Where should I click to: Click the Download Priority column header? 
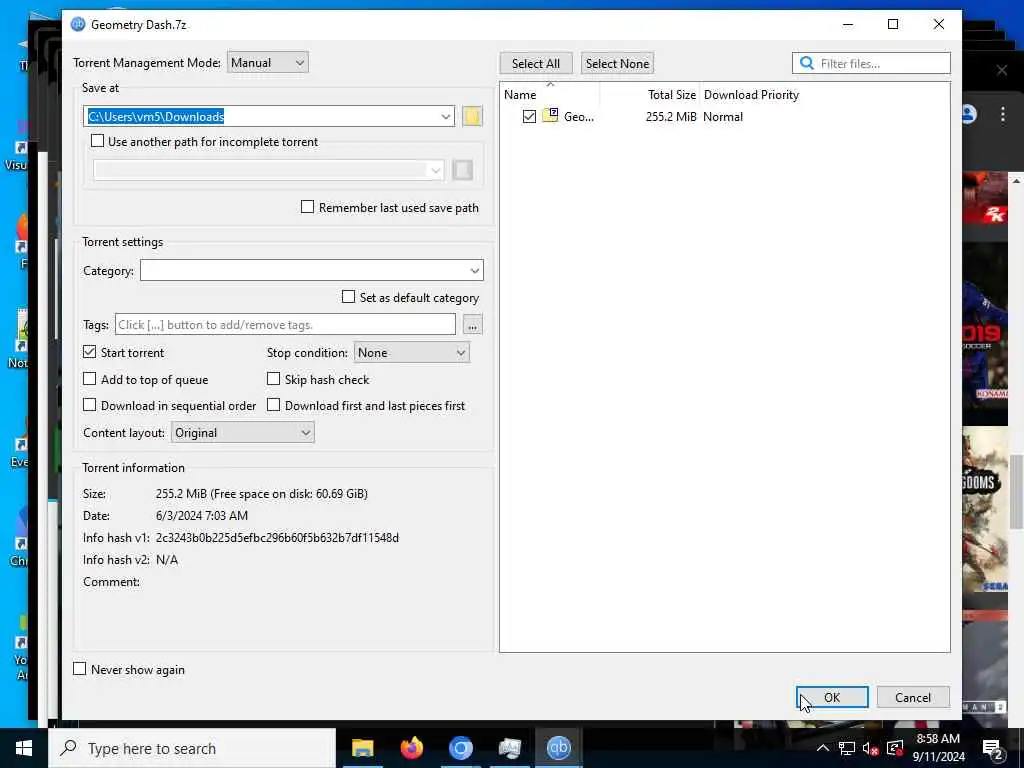751,95
